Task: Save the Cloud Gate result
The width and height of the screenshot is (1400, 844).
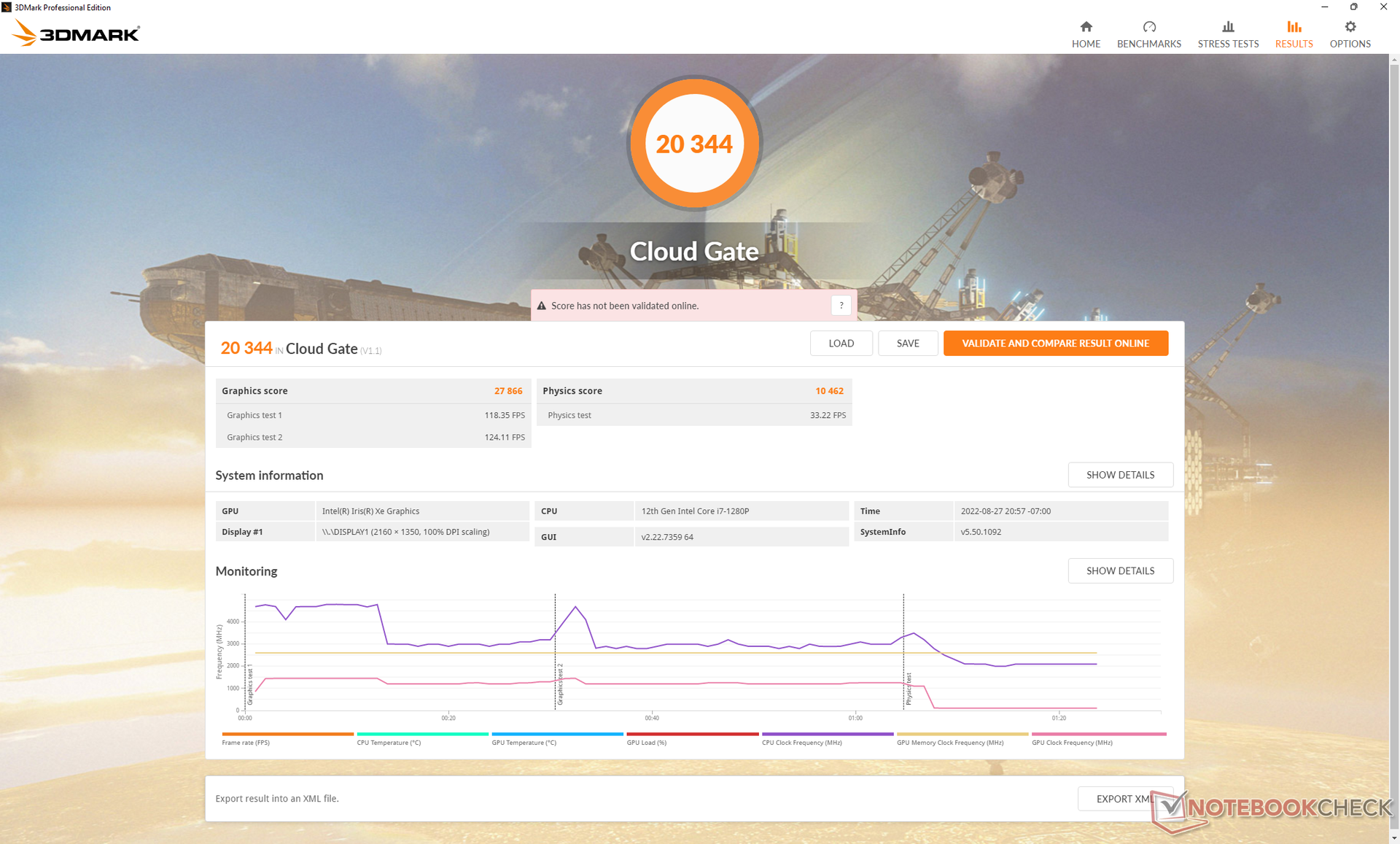Action: click(907, 344)
